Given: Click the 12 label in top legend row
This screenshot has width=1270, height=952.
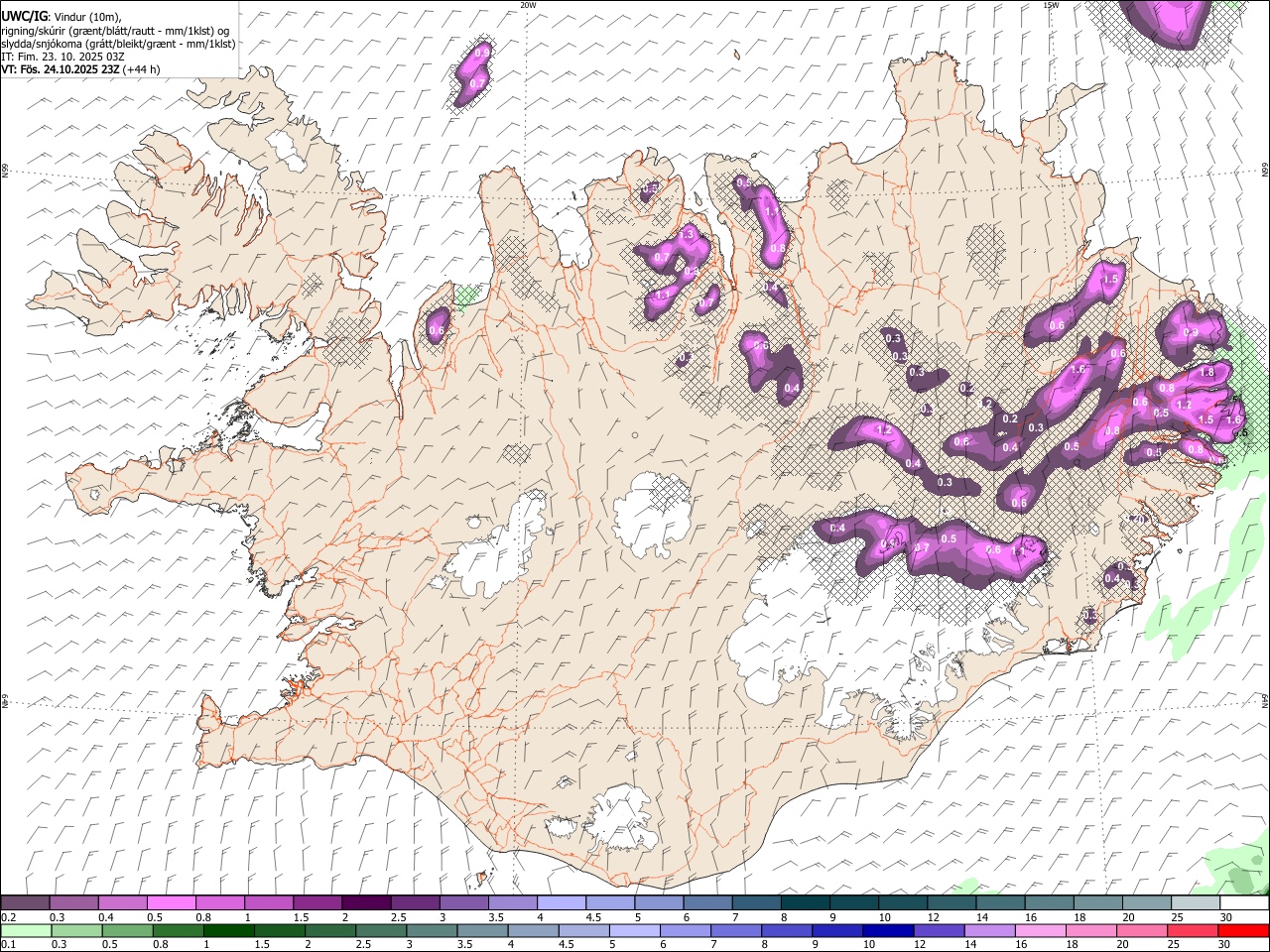Looking at the screenshot, I should (x=933, y=917).
